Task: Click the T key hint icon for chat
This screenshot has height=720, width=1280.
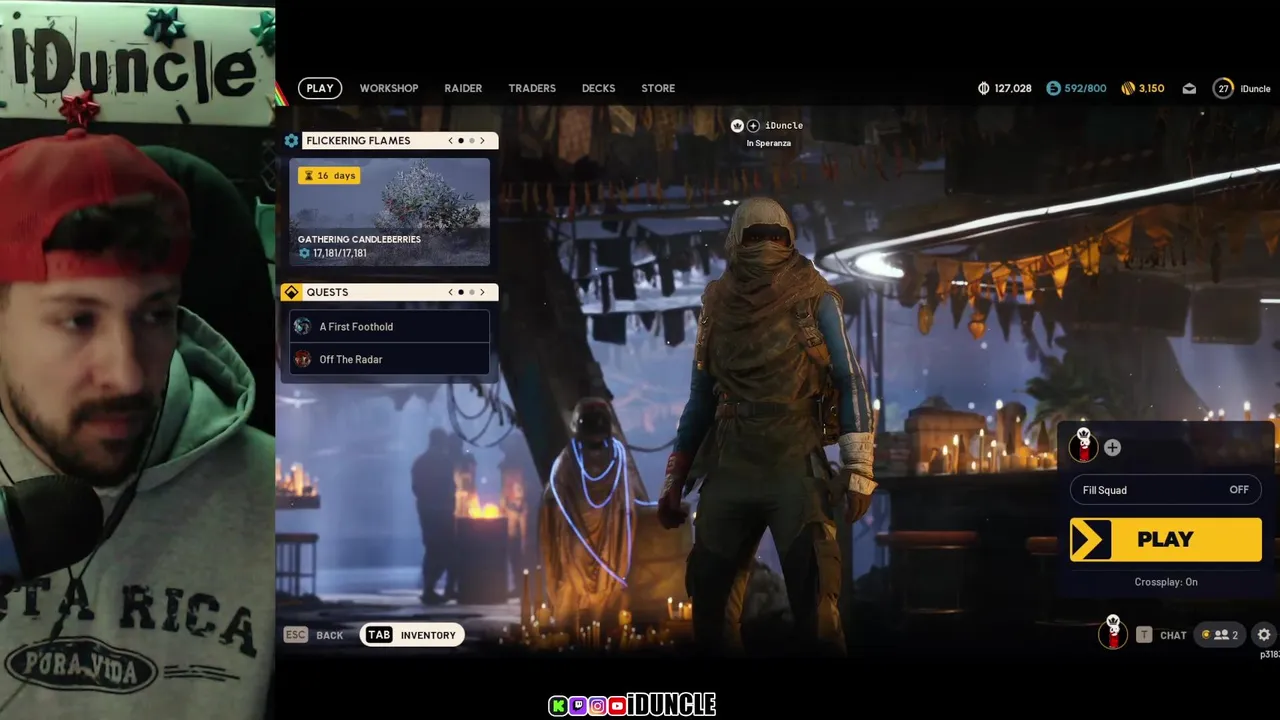Action: tap(1144, 635)
